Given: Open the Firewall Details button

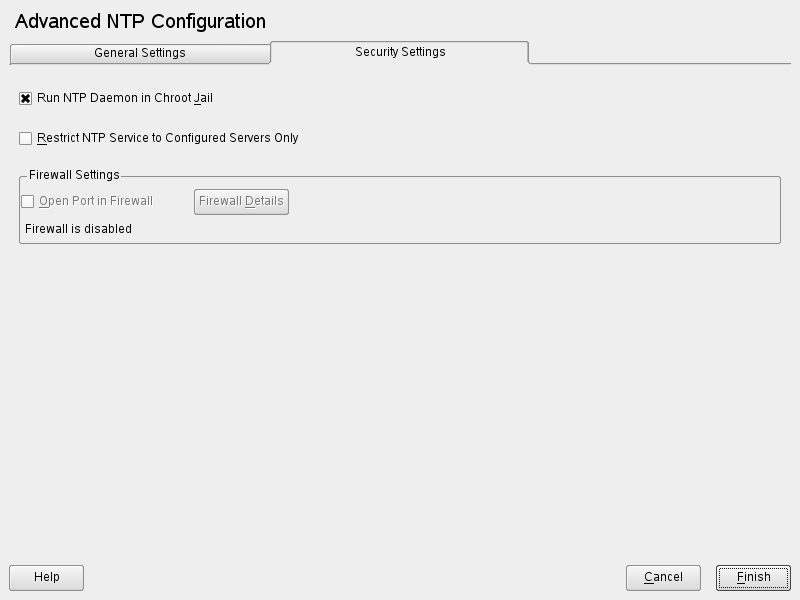Looking at the screenshot, I should click(241, 201).
